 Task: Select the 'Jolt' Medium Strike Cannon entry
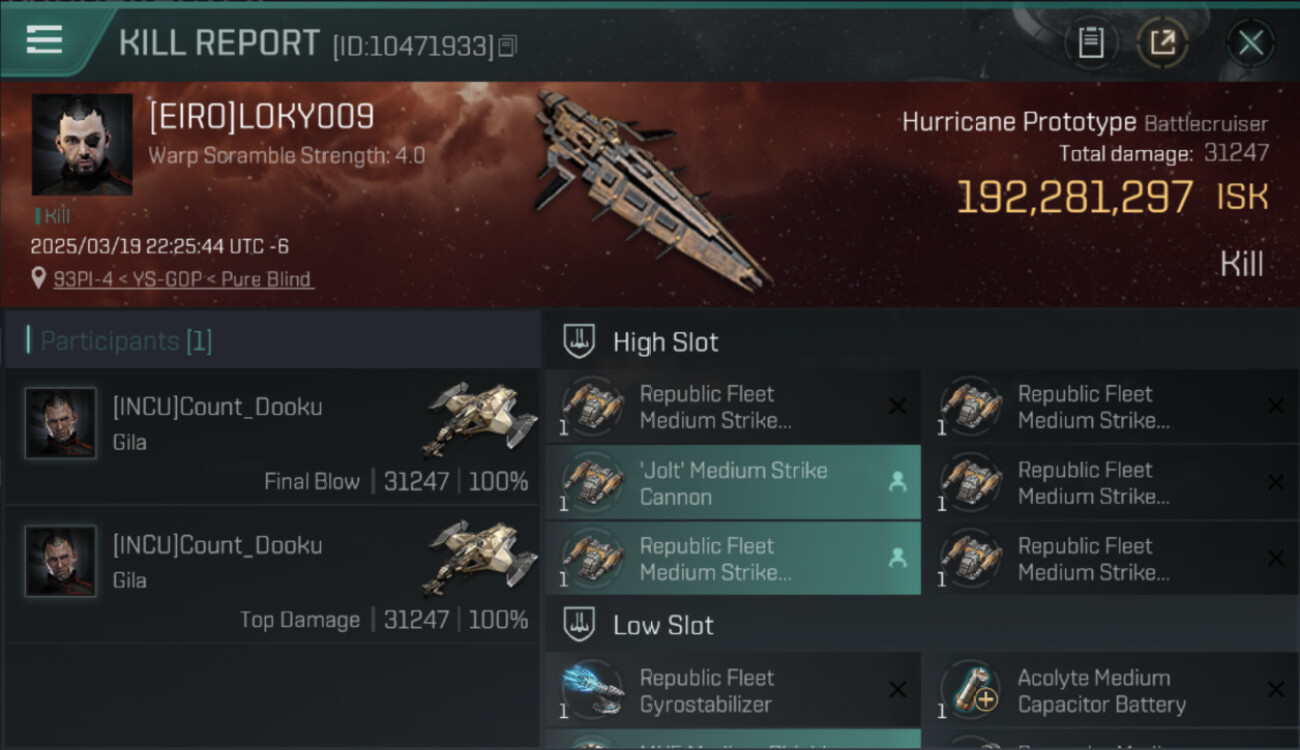pyautogui.click(x=733, y=483)
